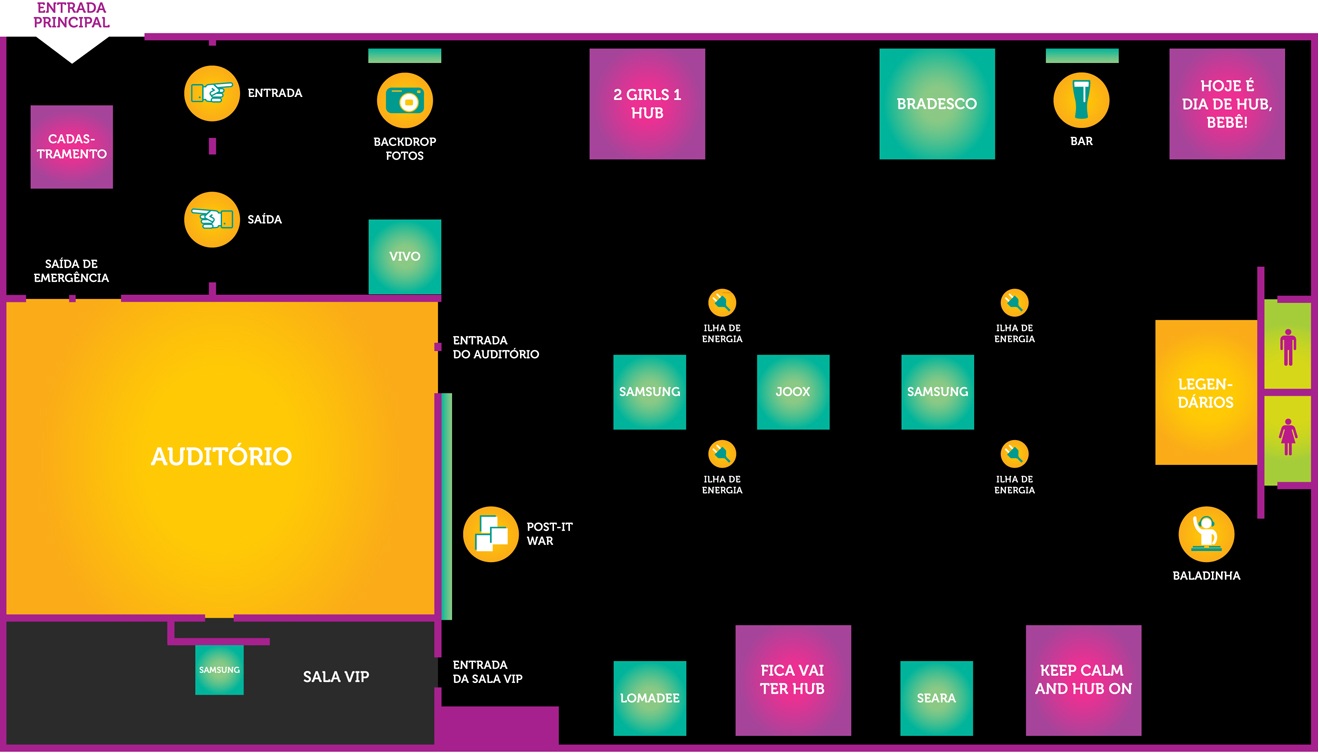
Task: Select the Legendários booth
Action: pyautogui.click(x=1206, y=392)
